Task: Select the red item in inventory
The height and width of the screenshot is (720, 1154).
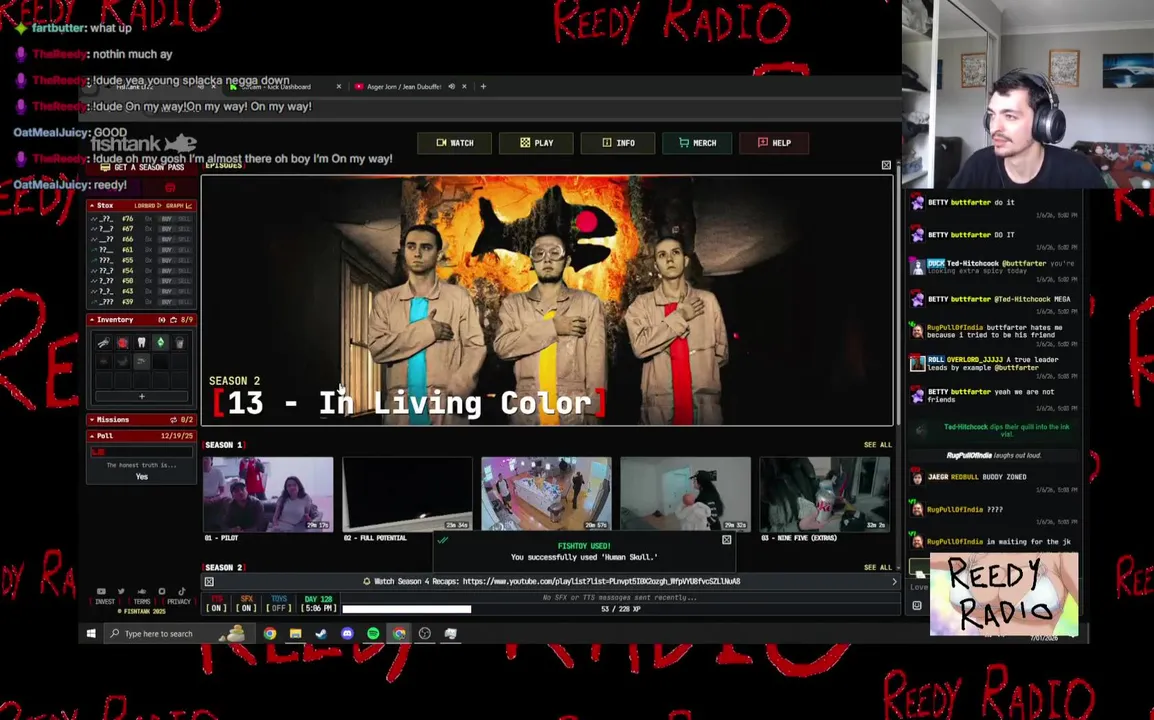Action: (123, 342)
